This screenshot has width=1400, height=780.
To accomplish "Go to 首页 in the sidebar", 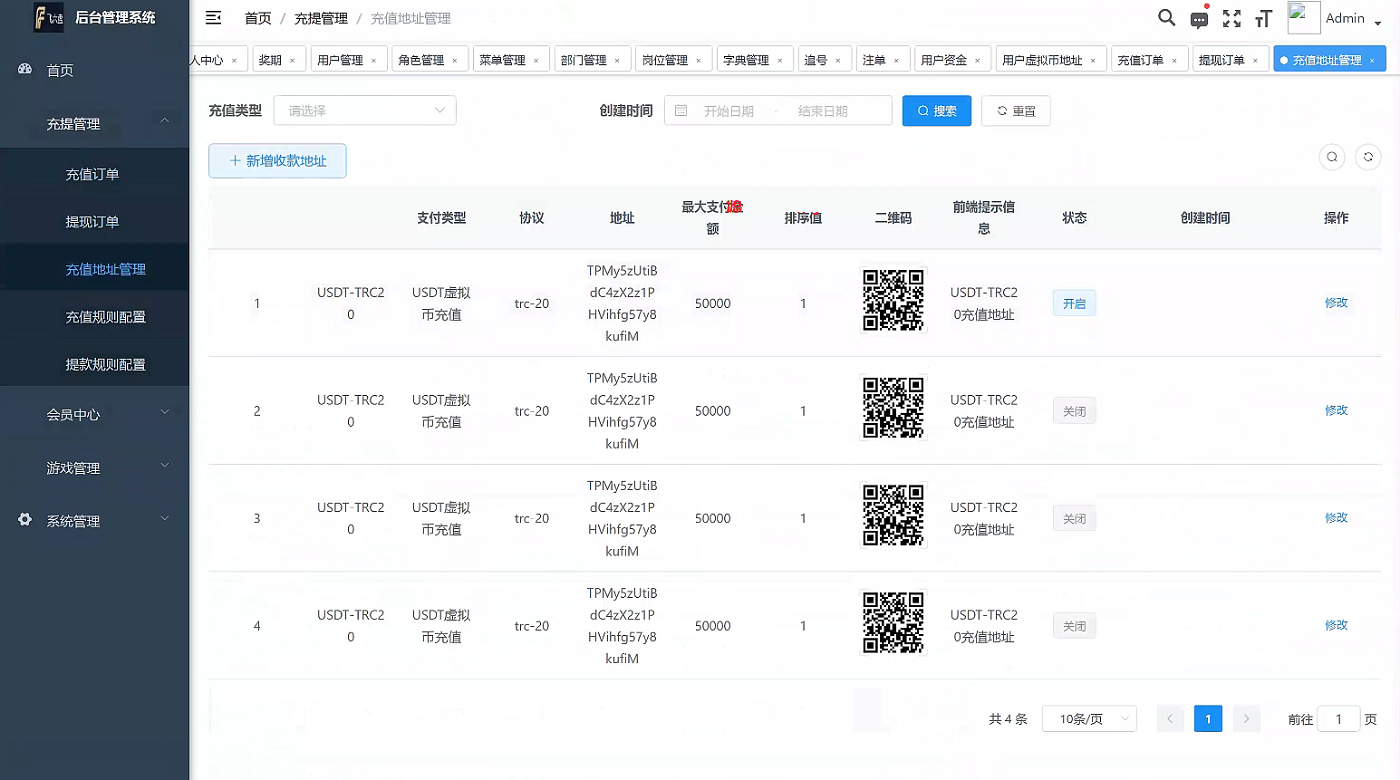I will (94, 70).
